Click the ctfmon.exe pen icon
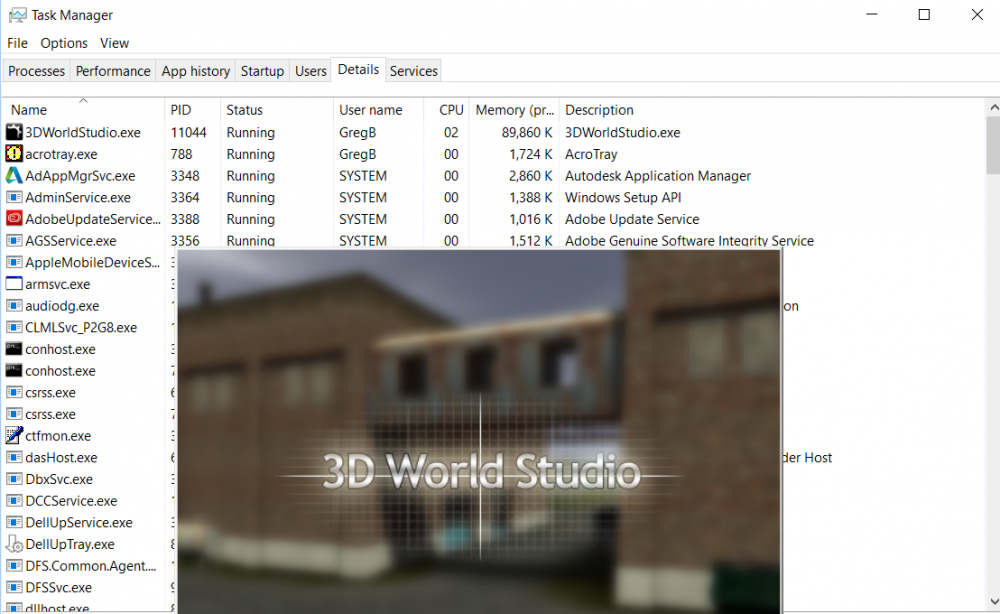This screenshot has width=1000, height=614. (x=14, y=436)
